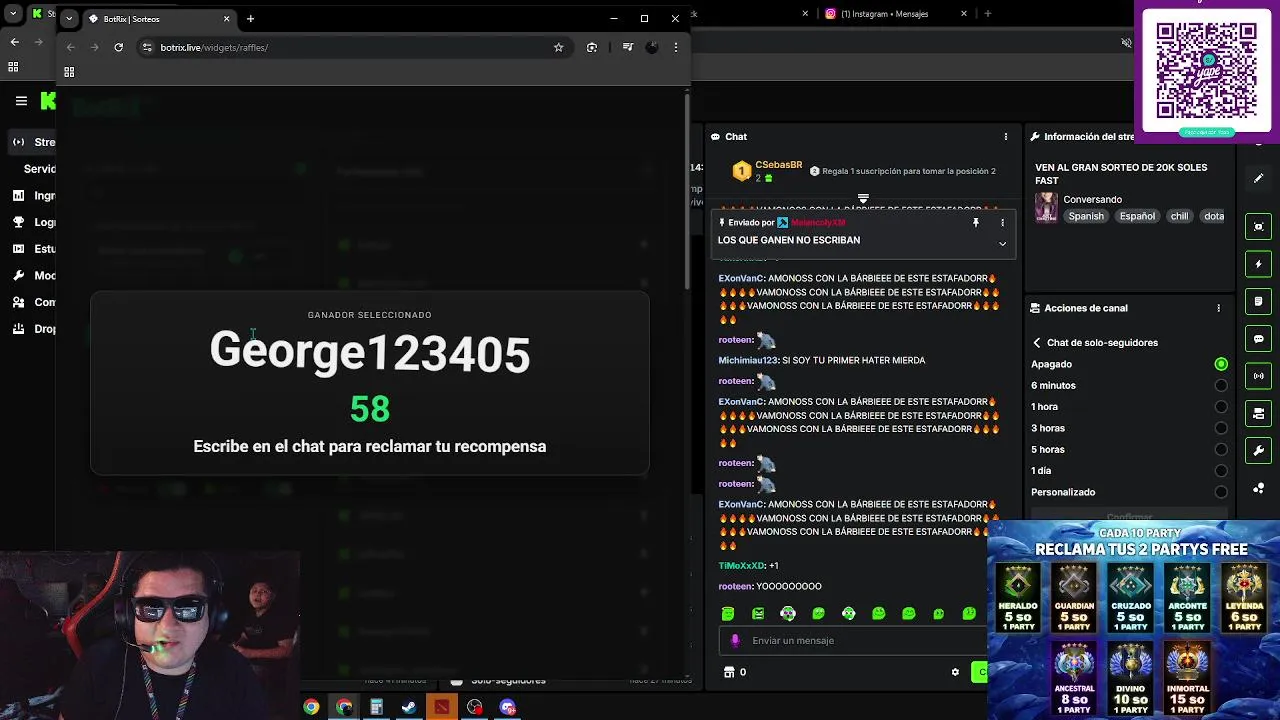Collapse the gift leaderboard with the arrow under CSebasBR

tap(863, 198)
